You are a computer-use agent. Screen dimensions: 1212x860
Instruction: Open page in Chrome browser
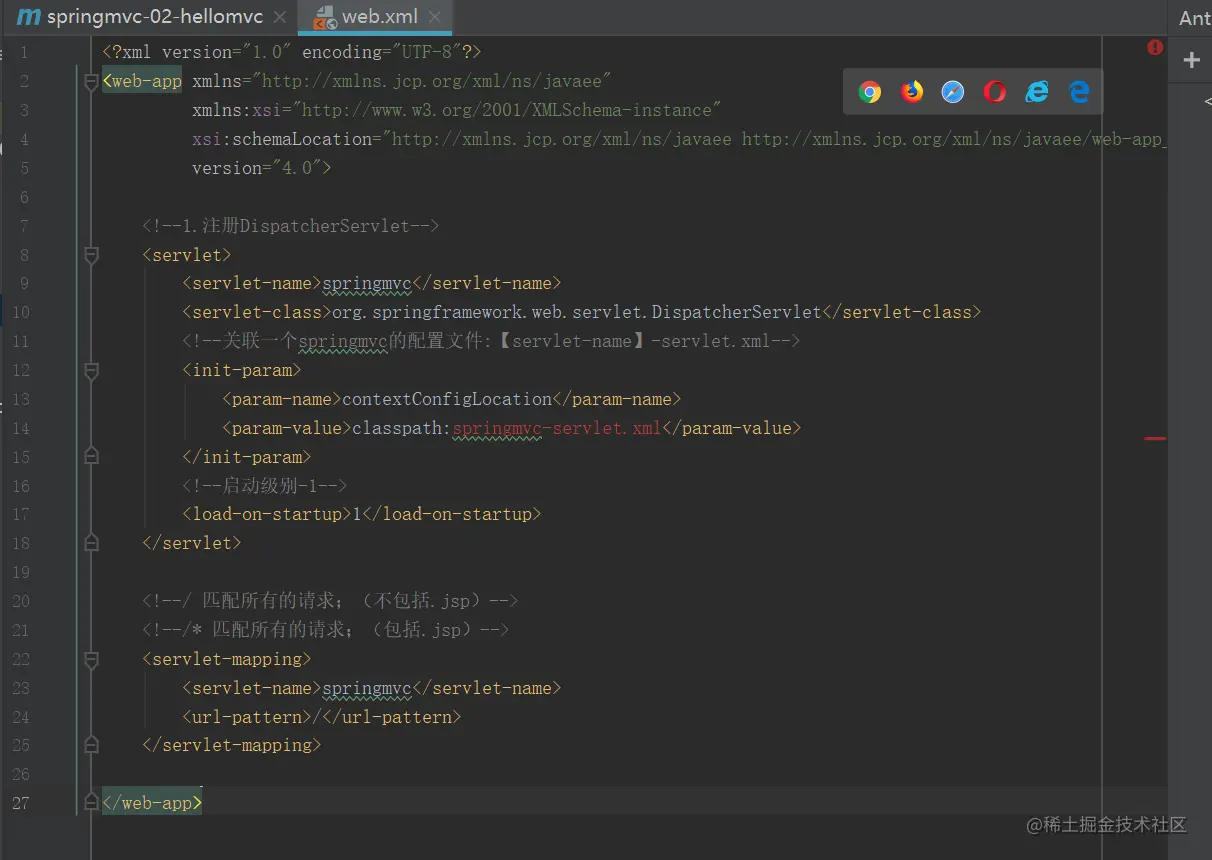[870, 92]
